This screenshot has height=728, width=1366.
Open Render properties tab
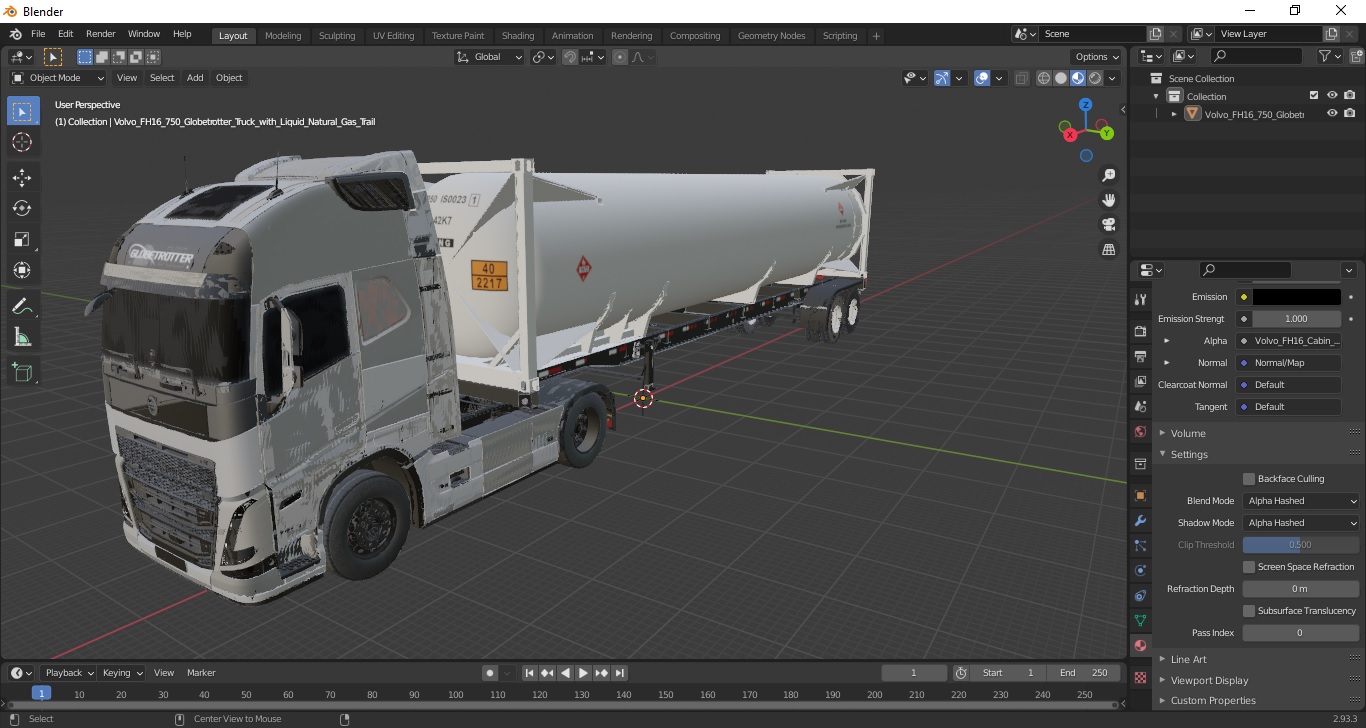[x=1140, y=331]
